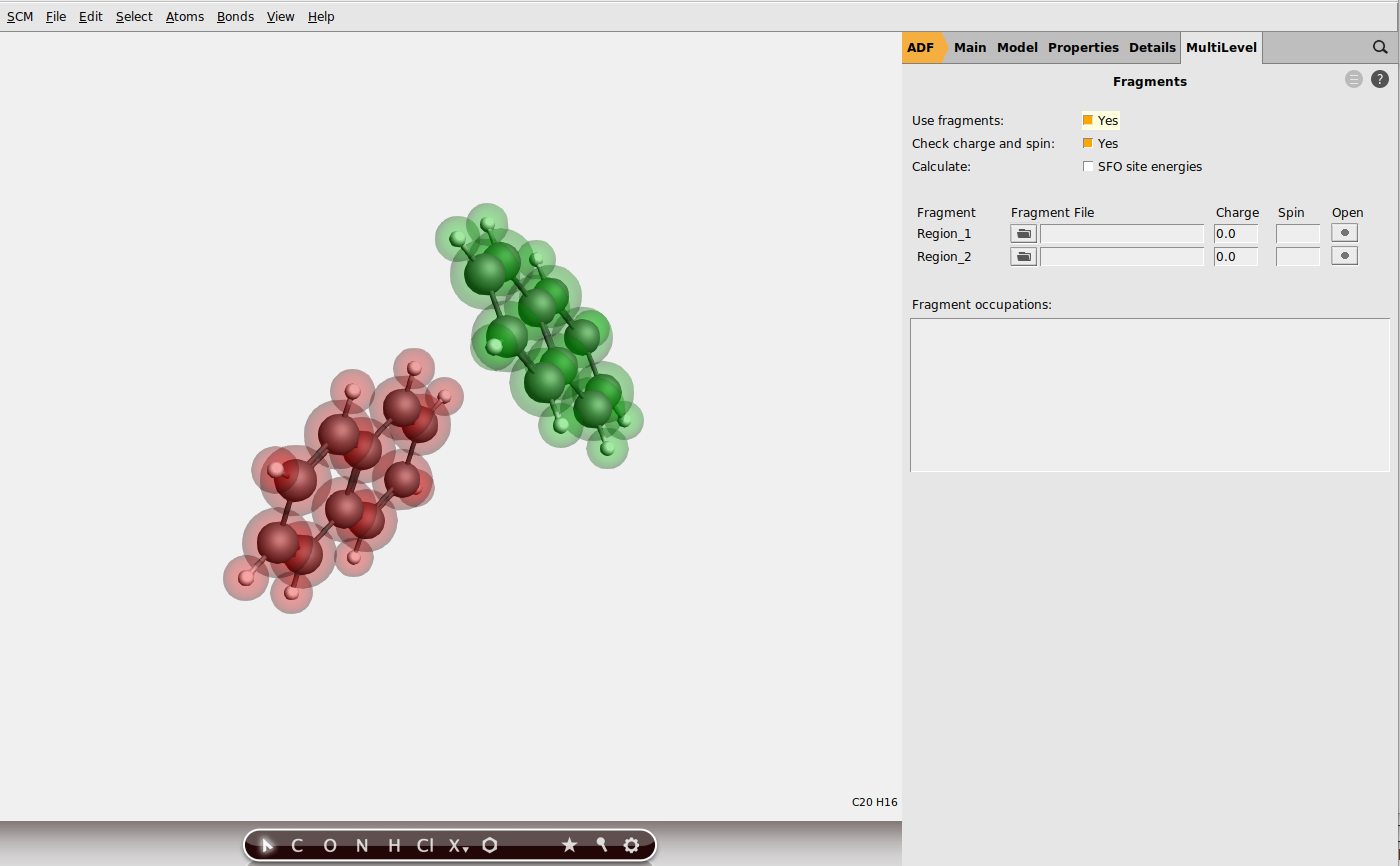Select the Chlorine element swatch
The height and width of the screenshot is (866, 1400).
[425, 845]
